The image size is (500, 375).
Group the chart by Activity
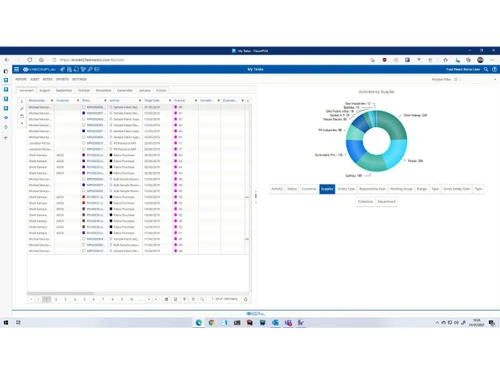click(x=277, y=189)
